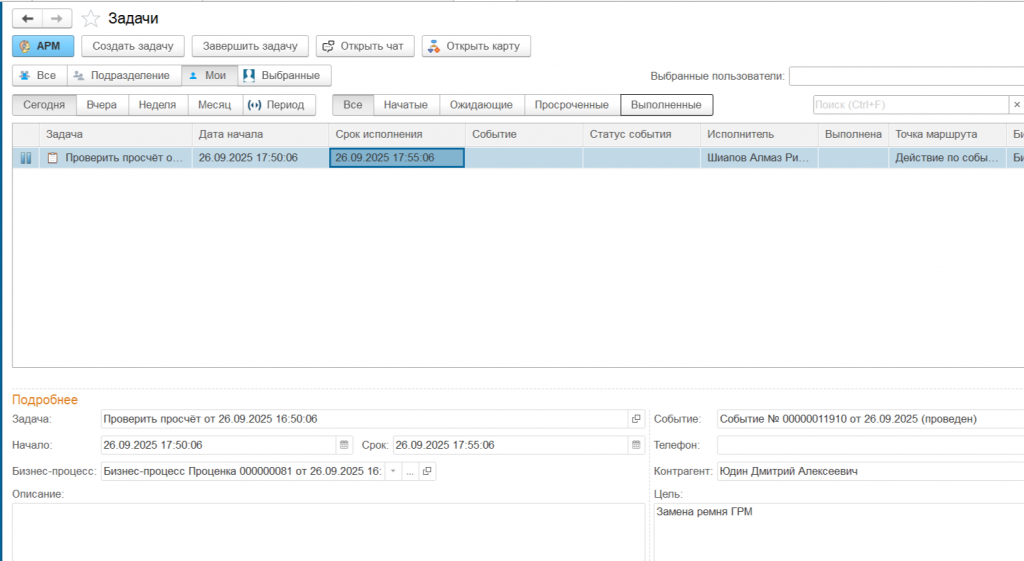Clear the search field with the X
Screen dimensions: 1024x561
point(1016,105)
